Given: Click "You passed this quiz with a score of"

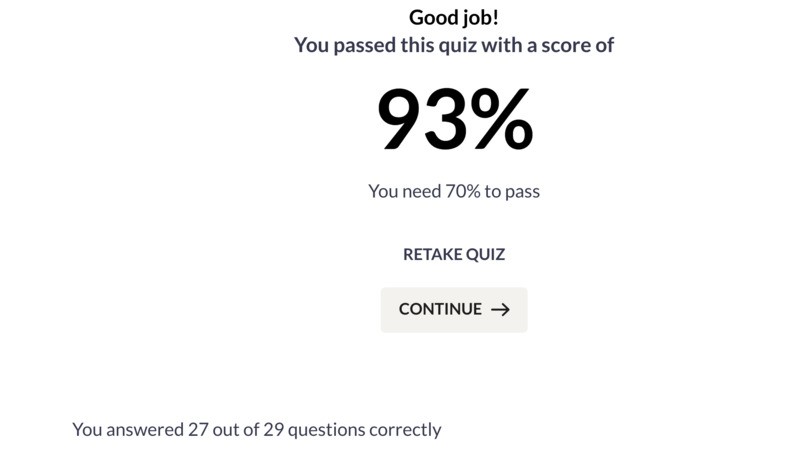Looking at the screenshot, I should tap(454, 45).
